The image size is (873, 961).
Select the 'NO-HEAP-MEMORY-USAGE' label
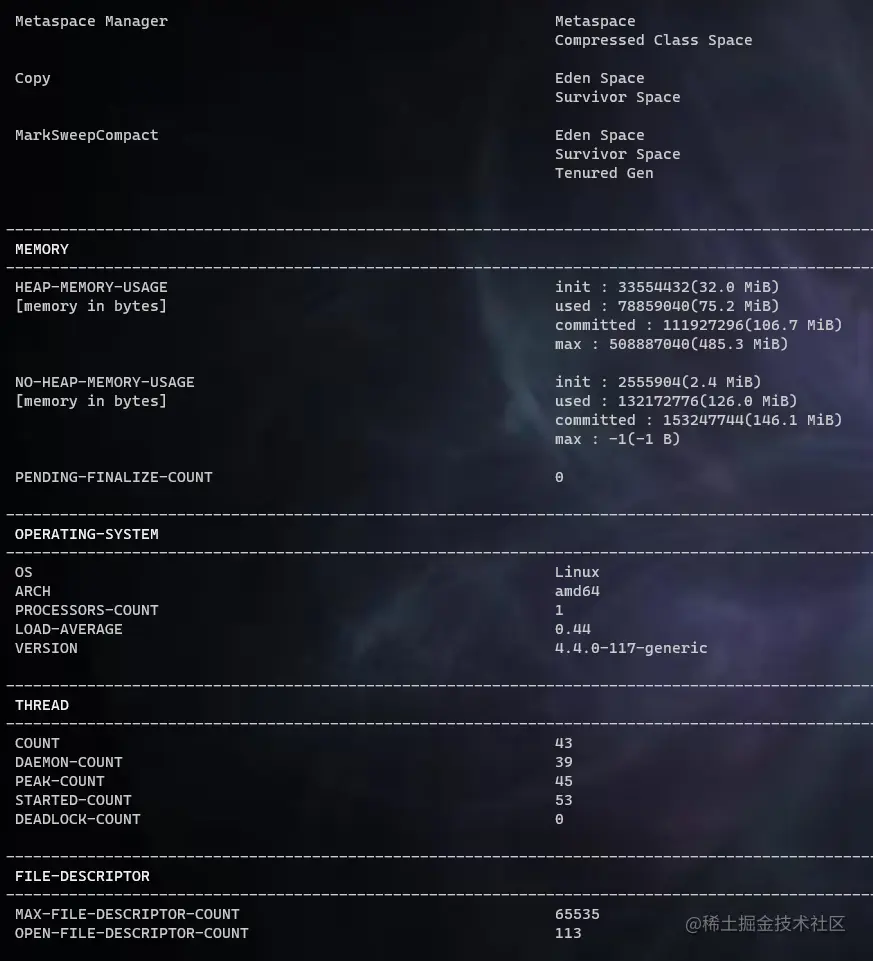[x=105, y=382]
